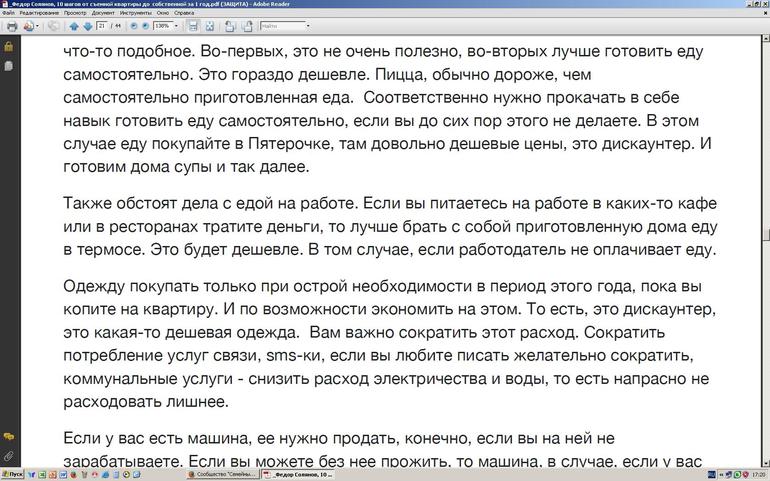Screen dimensions: 770x481
Task: Open the Файл menu
Action: coord(8,15)
